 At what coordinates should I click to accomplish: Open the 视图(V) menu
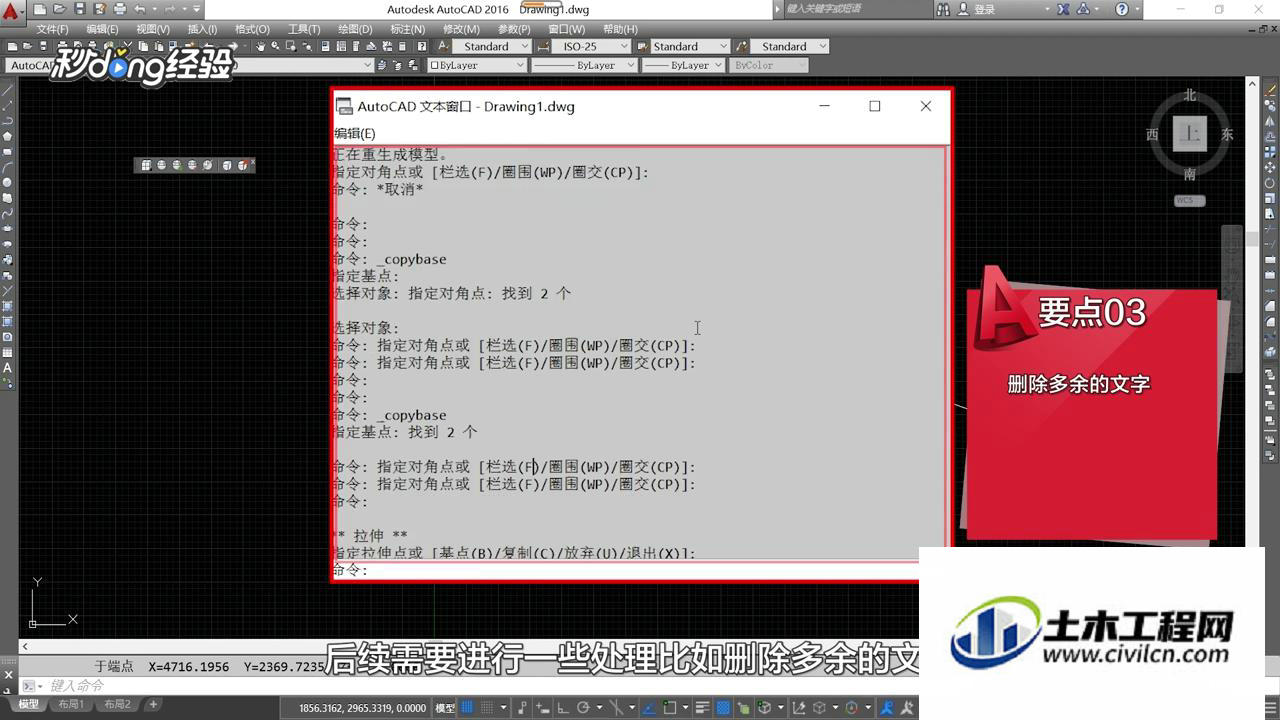tap(153, 29)
